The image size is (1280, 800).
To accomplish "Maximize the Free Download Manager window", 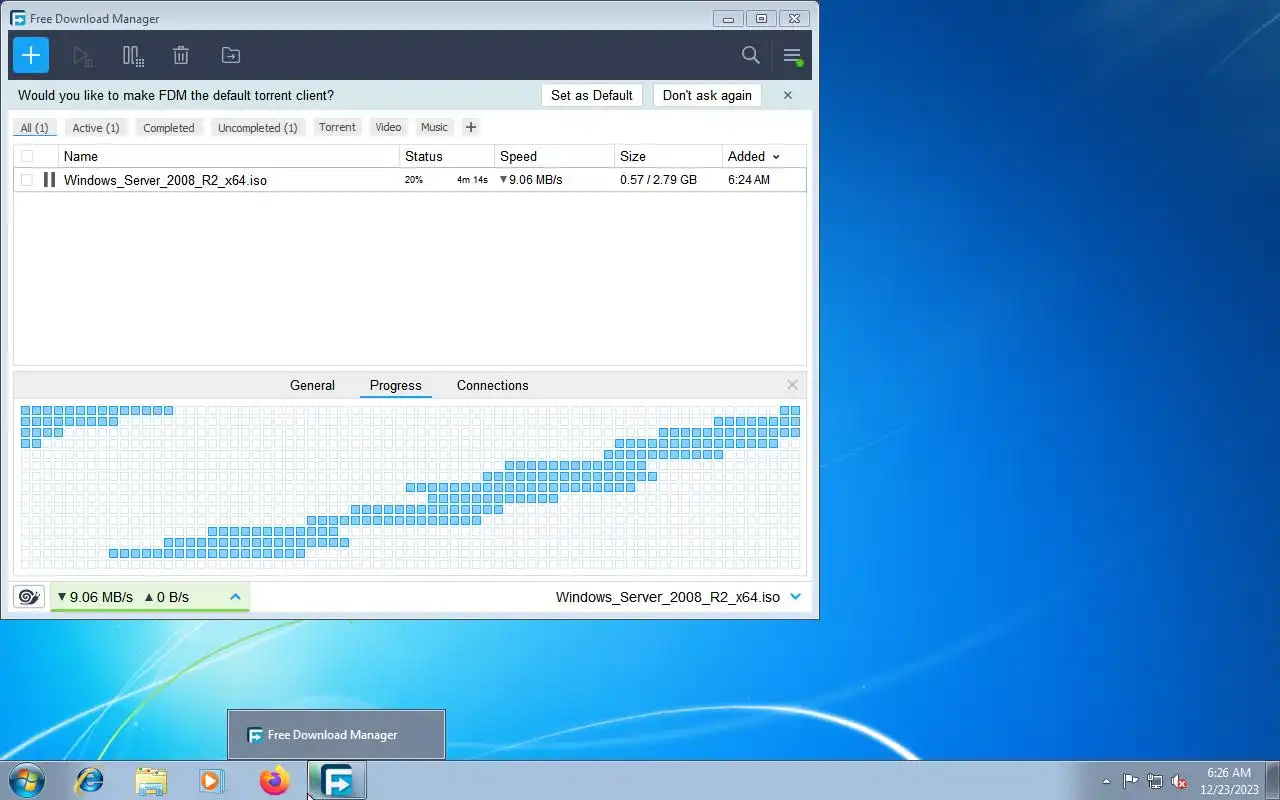I will (761, 18).
